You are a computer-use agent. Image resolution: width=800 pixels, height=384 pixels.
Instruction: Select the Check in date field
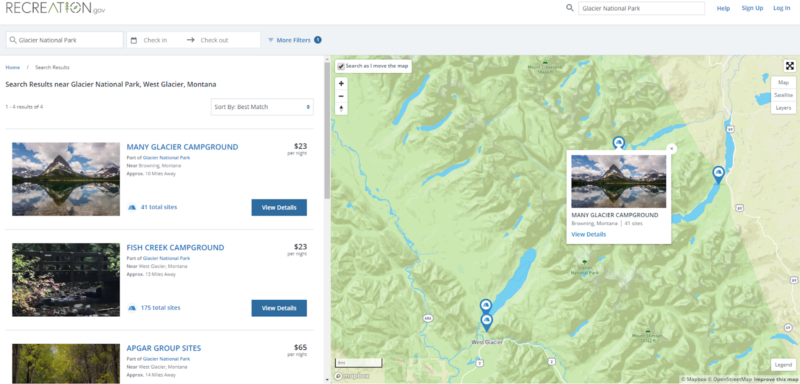tap(155, 40)
